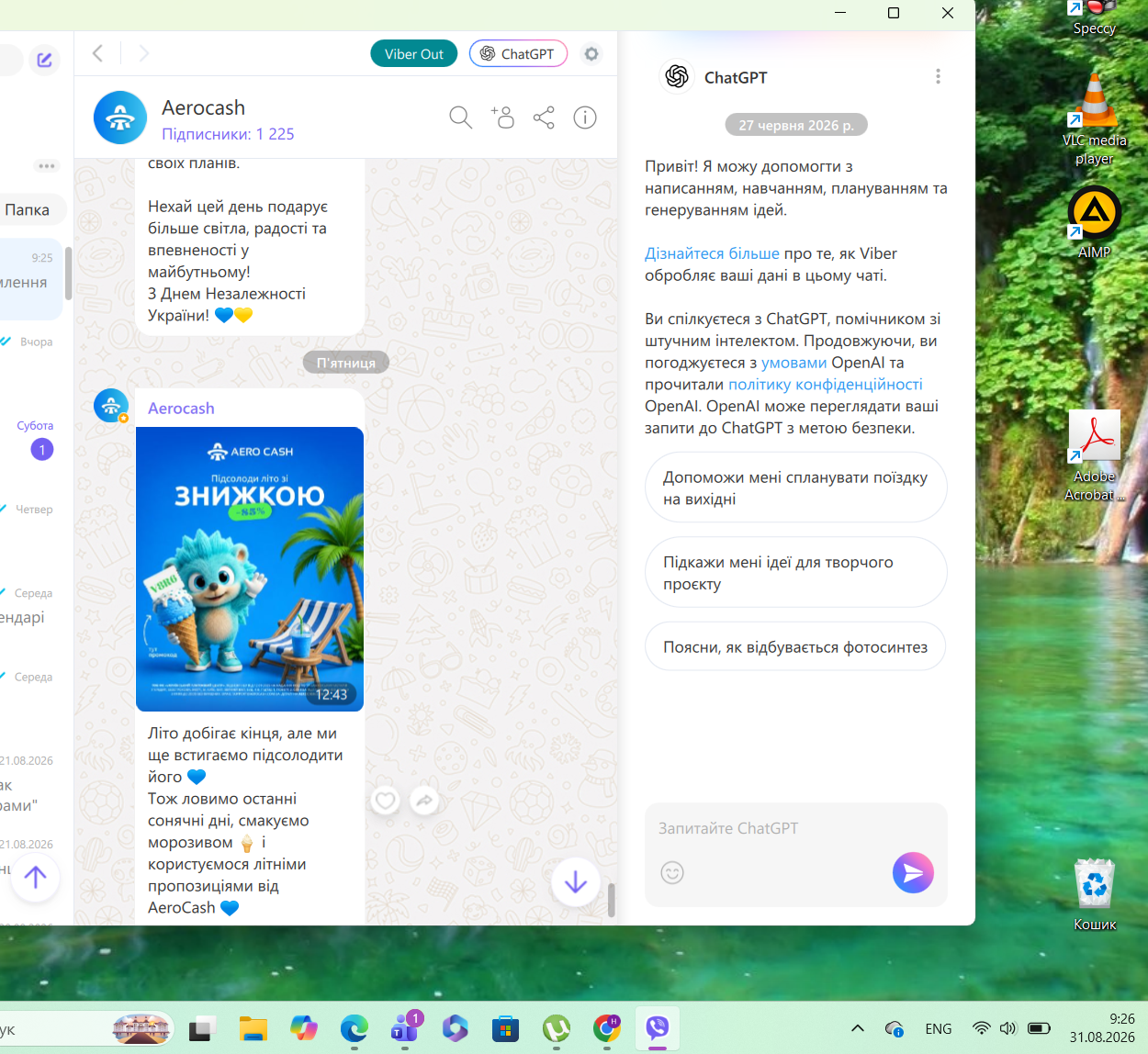Open Viber settings gear icon
Screen dimensions: 1148x1054
591,54
